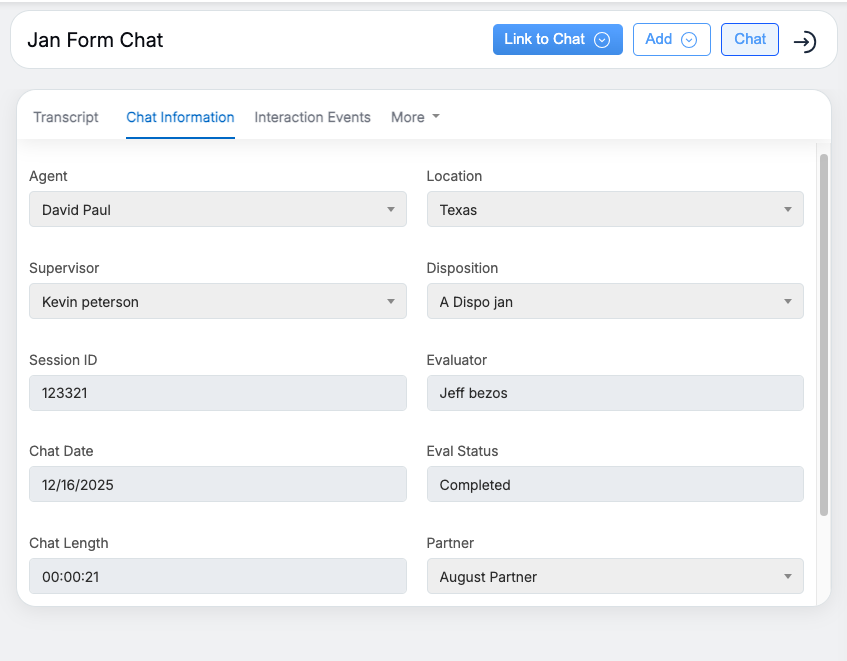Viewport: 847px width, 661px height.
Task: Click the vertical scrollbar of the form
Action: point(824,335)
